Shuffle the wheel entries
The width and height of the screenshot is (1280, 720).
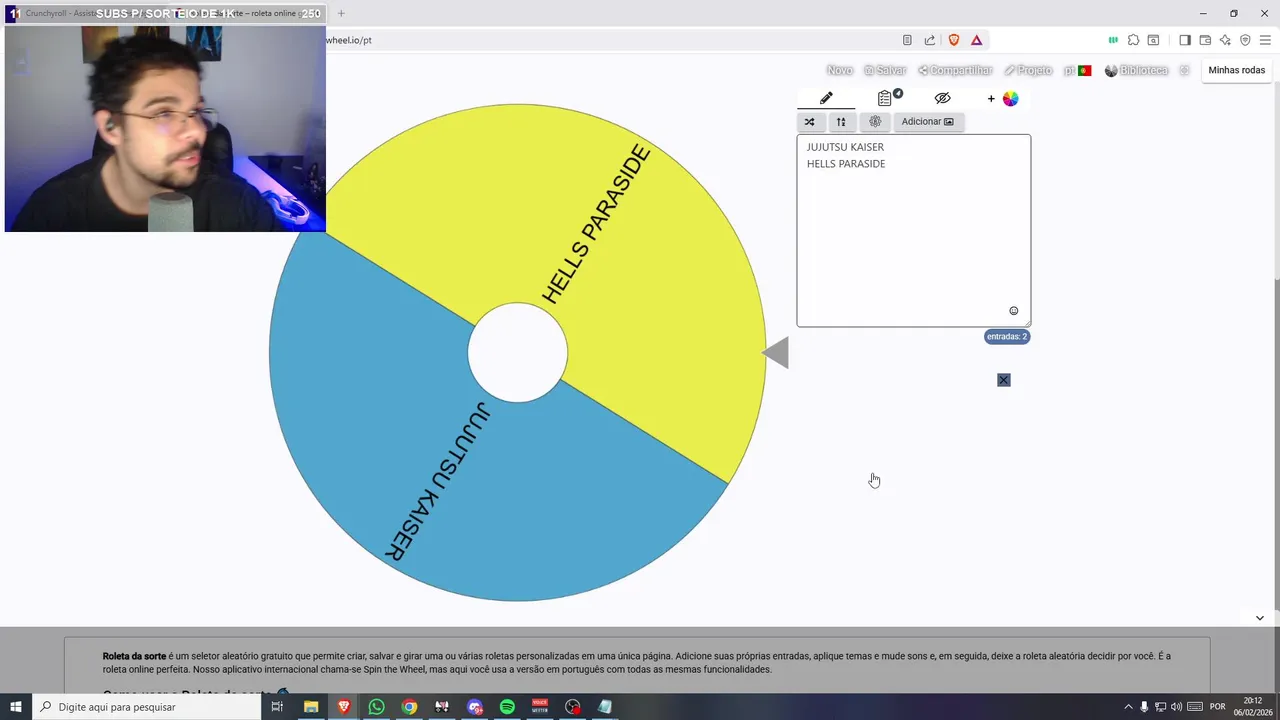(x=809, y=122)
